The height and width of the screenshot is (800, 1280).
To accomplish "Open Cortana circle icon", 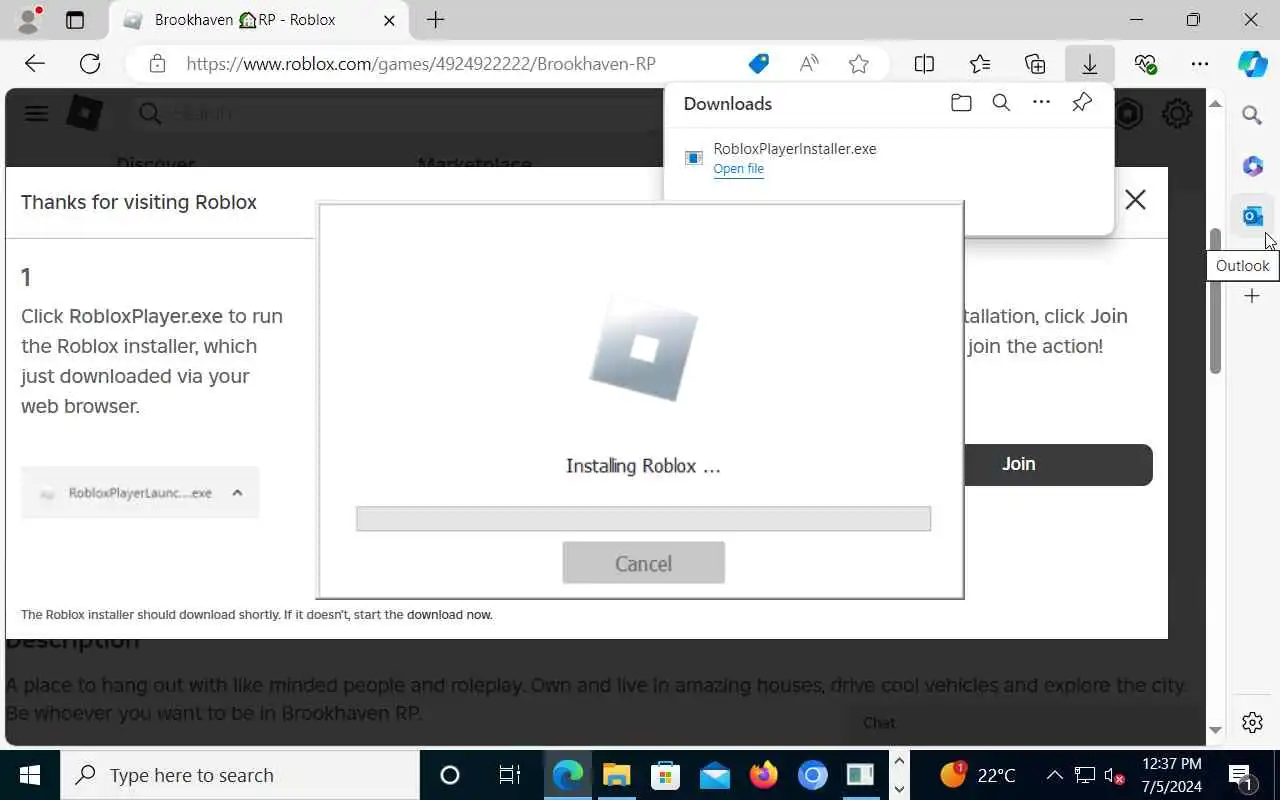I will pos(450,775).
